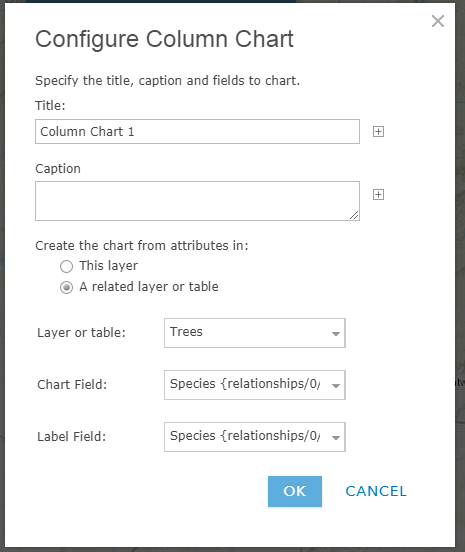
Task: Click the Caption box resize handle
Action: [354, 215]
